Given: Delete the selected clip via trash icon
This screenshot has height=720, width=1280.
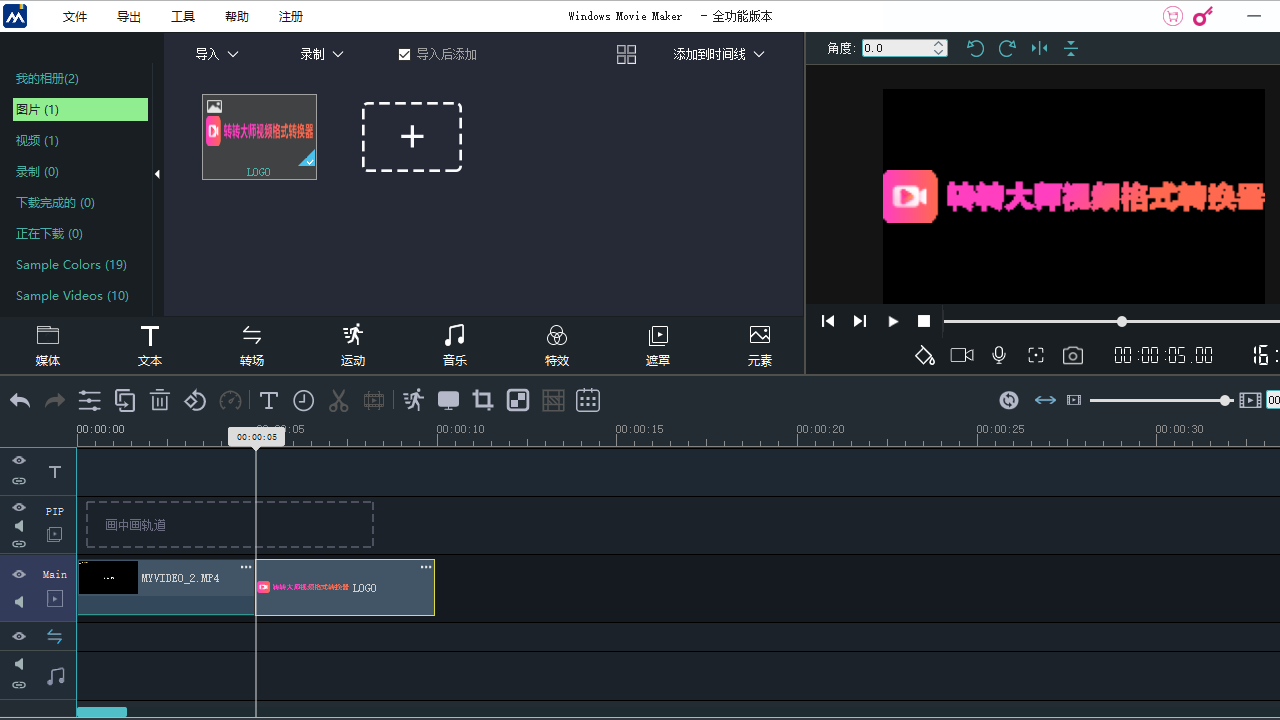Looking at the screenshot, I should 159,400.
